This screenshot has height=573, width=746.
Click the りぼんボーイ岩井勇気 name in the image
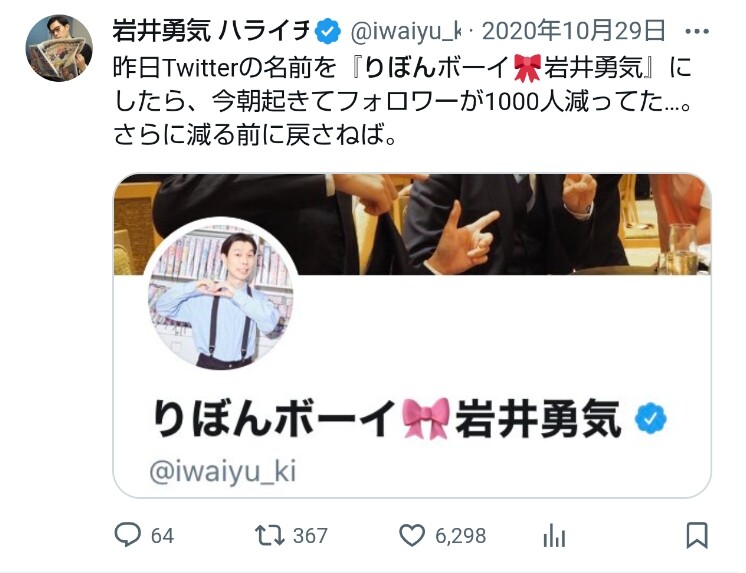click(x=387, y=418)
